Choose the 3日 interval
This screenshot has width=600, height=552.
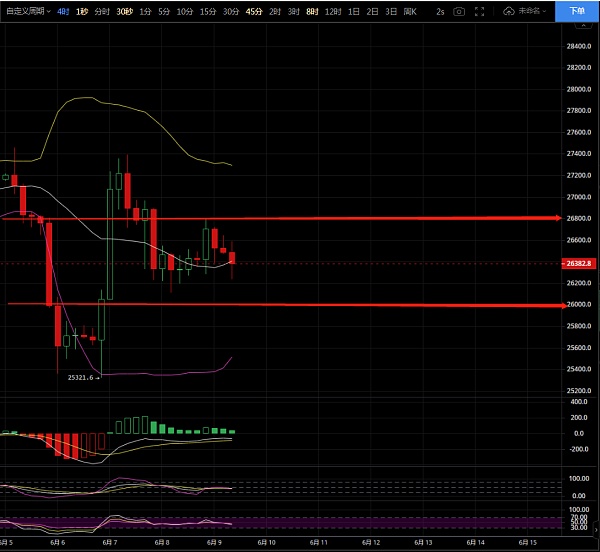[x=391, y=12]
